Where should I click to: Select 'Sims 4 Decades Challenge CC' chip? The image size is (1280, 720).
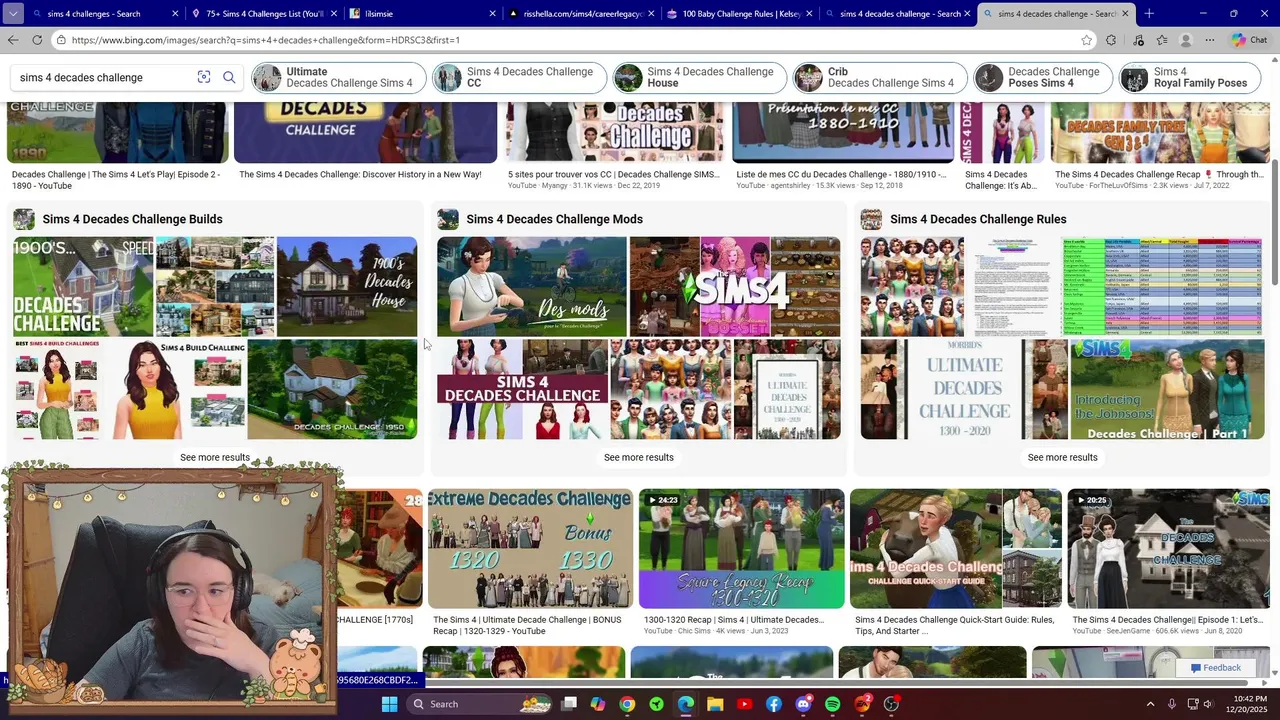pyautogui.click(x=519, y=77)
